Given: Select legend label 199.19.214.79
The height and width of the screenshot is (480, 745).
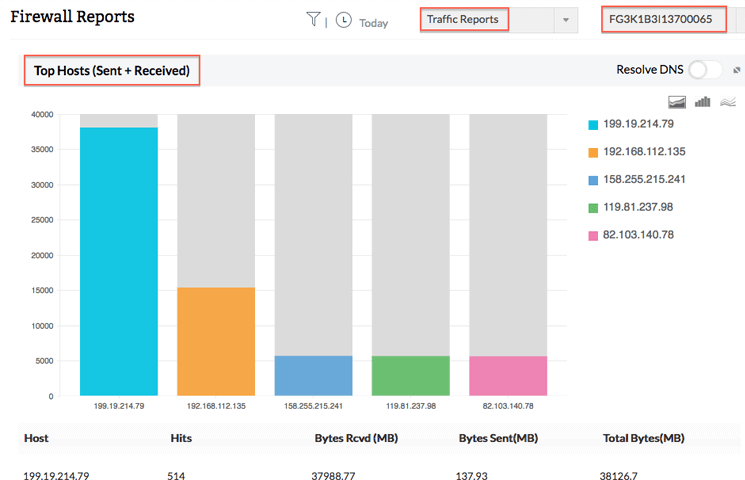Looking at the screenshot, I should click(638, 124).
